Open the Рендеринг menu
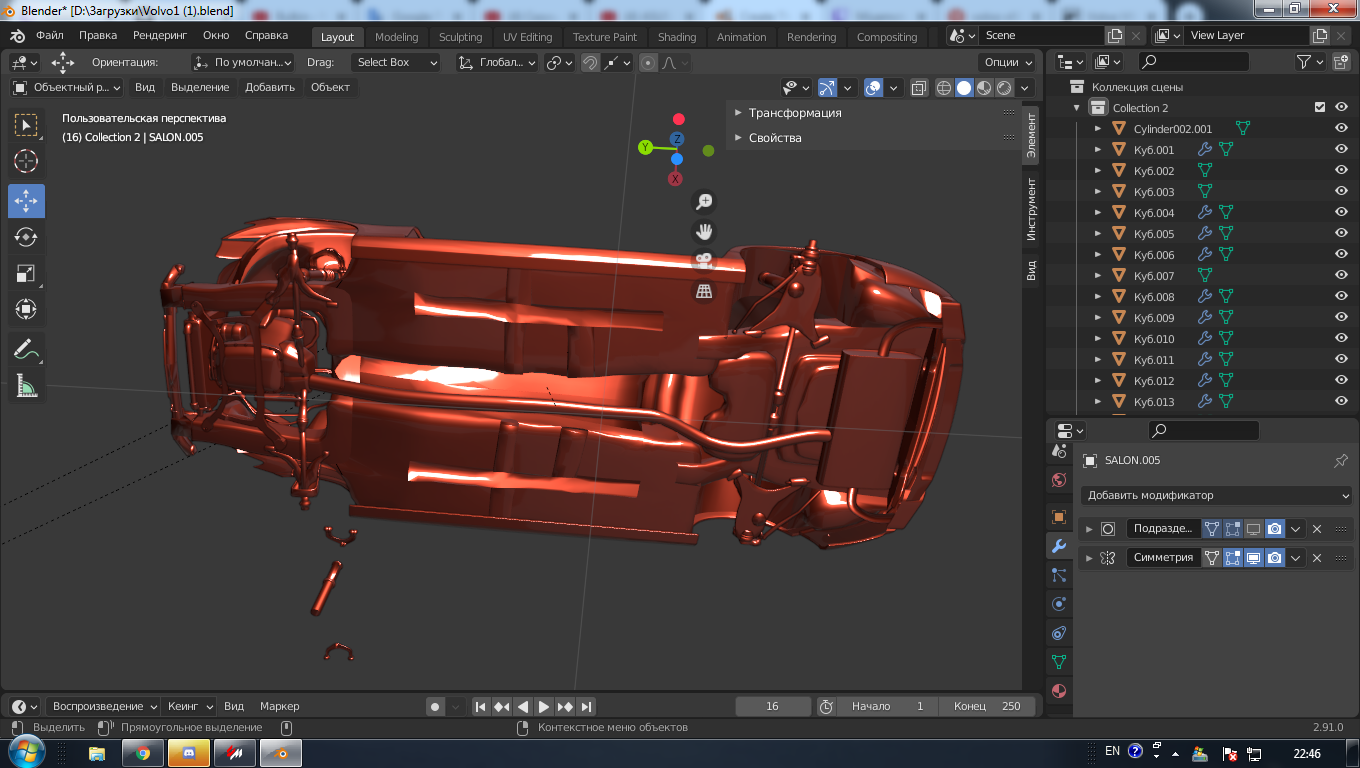The image size is (1360, 768). click(160, 35)
